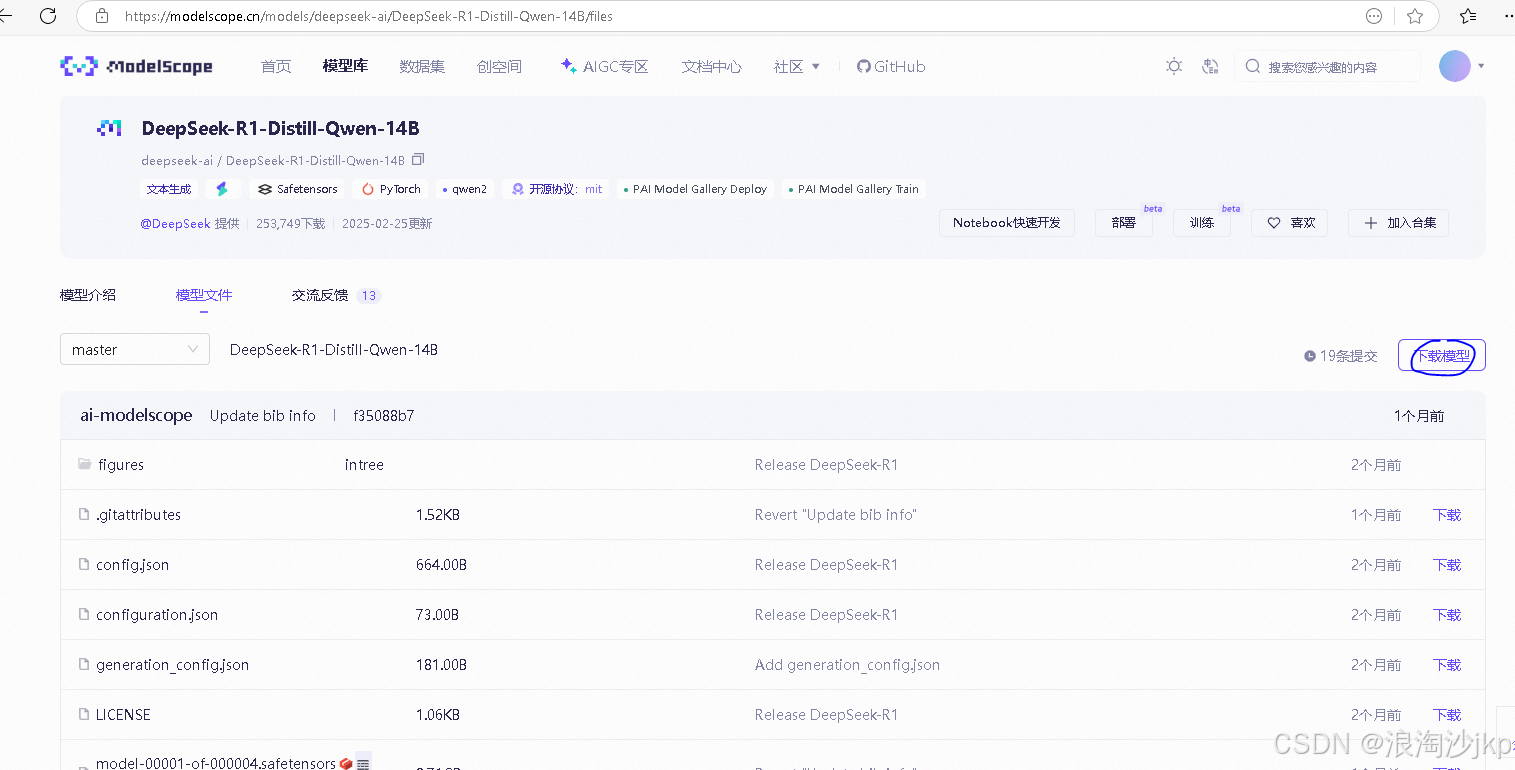Click the lightning tag icon
The height and width of the screenshot is (770, 1515).
click(x=222, y=189)
